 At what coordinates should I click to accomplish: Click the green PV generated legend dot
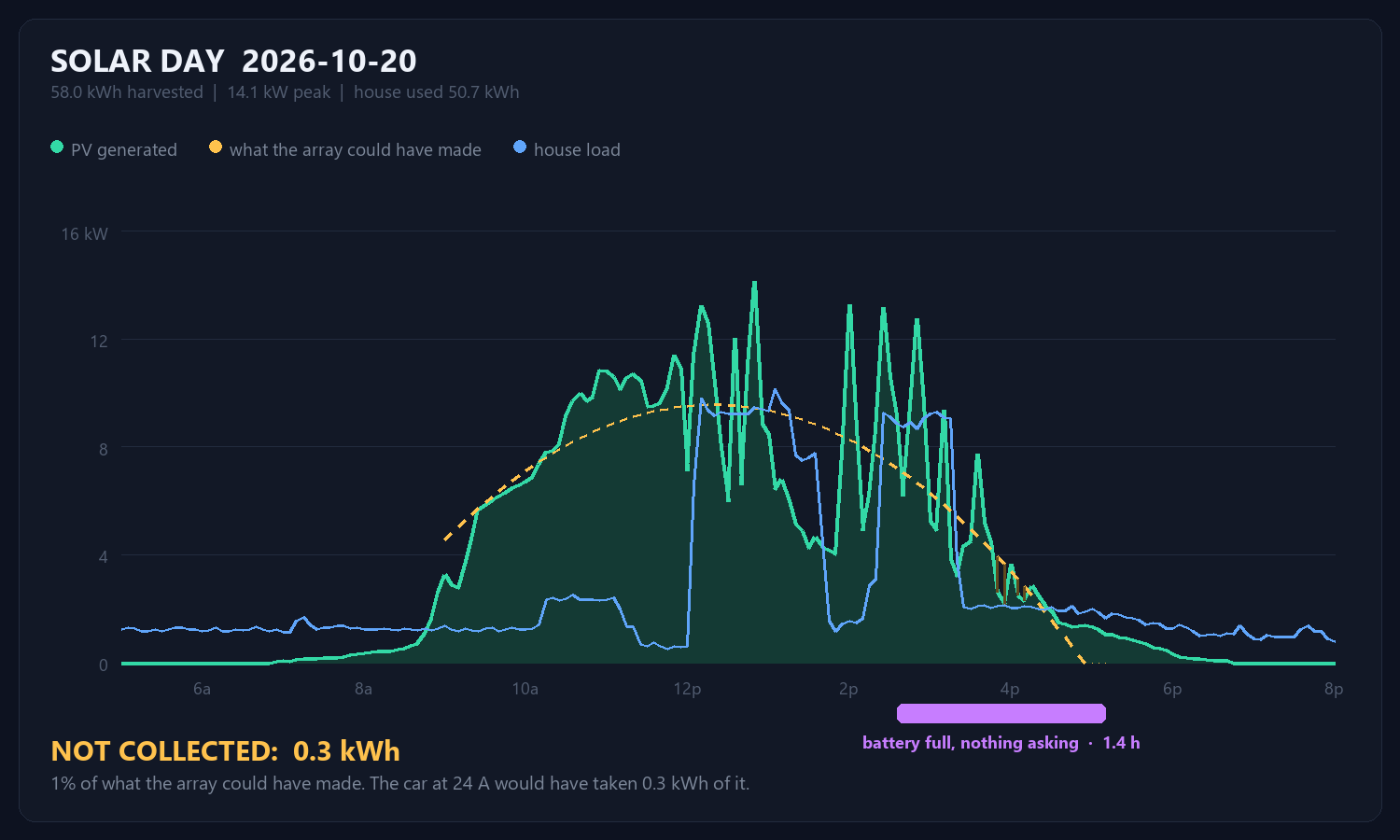(57, 147)
